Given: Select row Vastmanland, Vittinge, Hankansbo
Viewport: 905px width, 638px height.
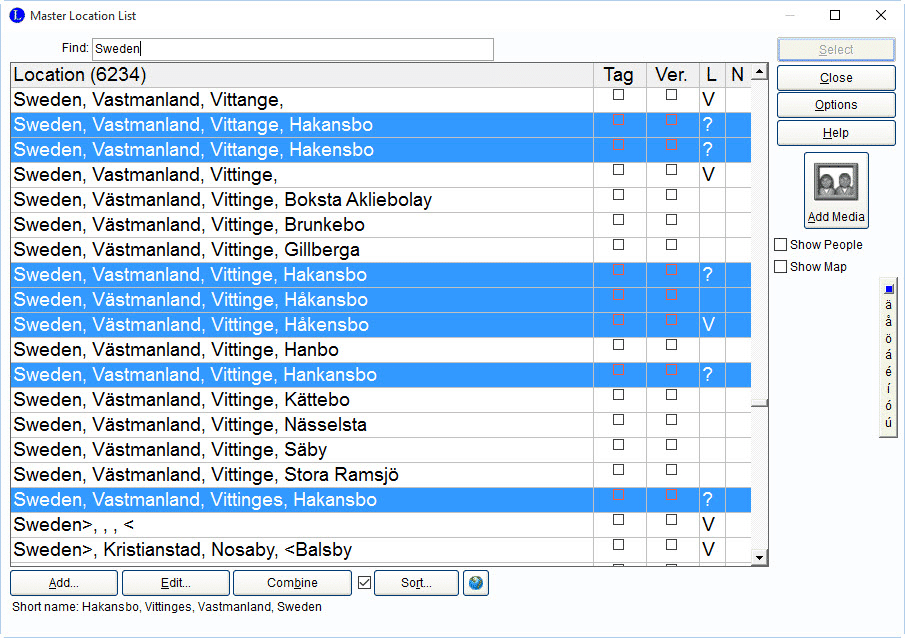Looking at the screenshot, I should (381, 375).
